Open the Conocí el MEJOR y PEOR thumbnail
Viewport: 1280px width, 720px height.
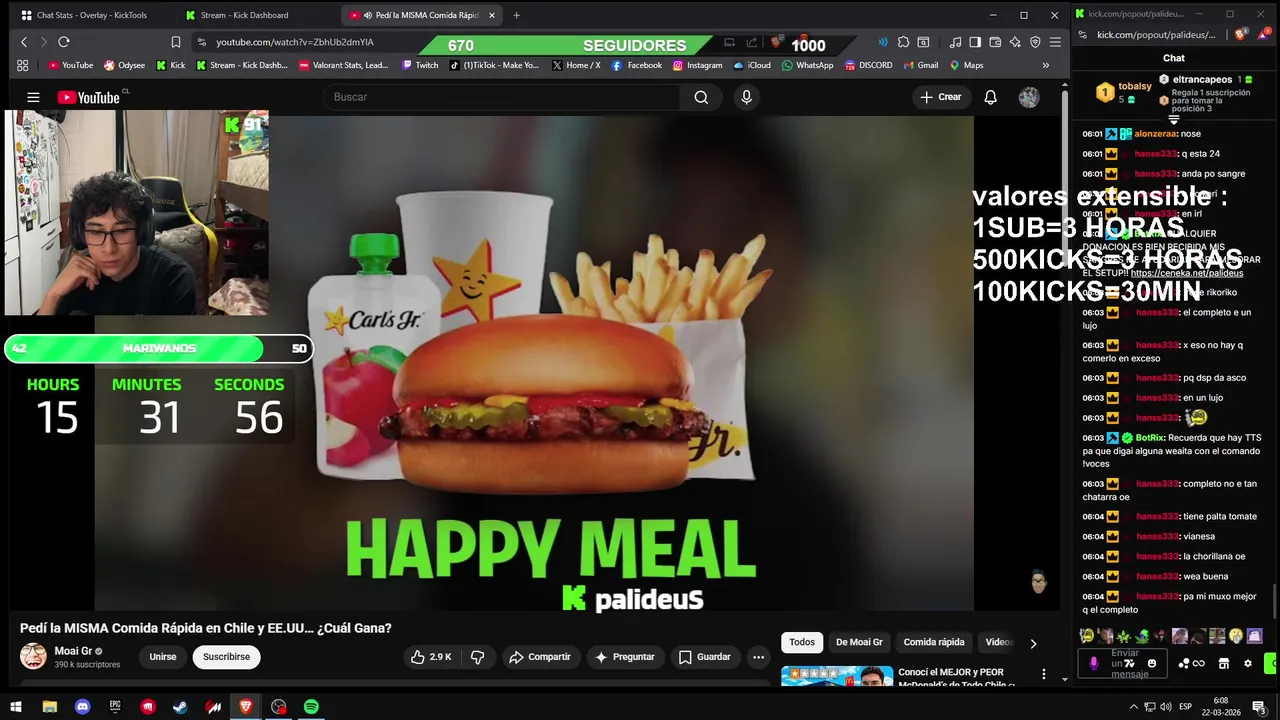[837, 677]
